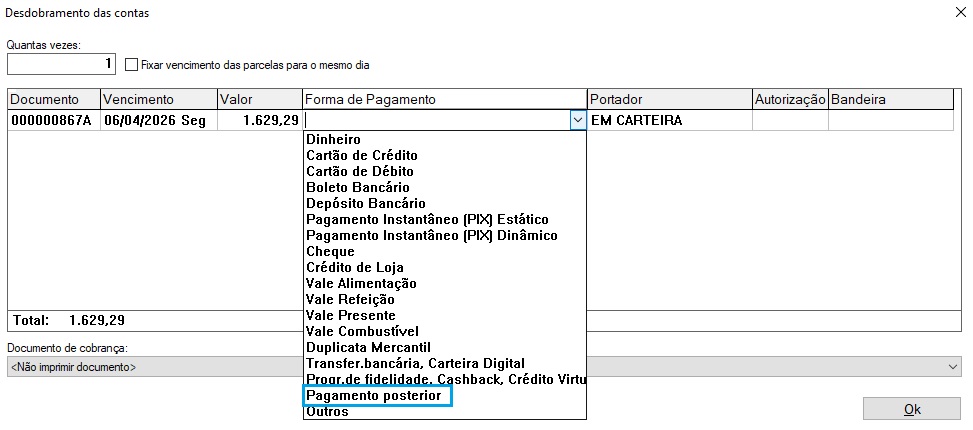
Task: Select Pagamento Instantâneo (PIX) Estático
Action: click(x=427, y=220)
